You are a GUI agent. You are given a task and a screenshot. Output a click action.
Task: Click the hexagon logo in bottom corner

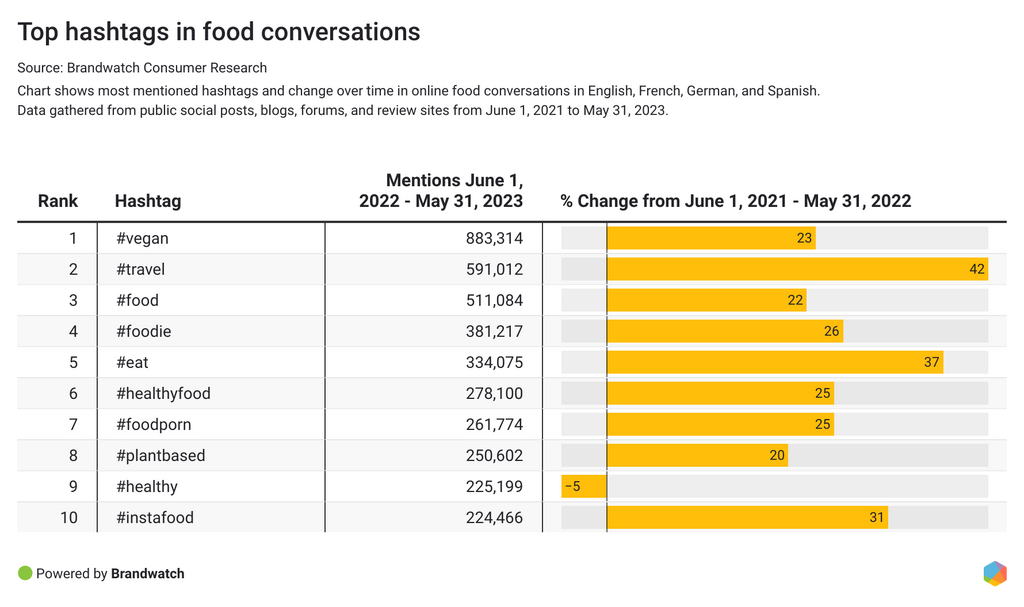coord(994,573)
